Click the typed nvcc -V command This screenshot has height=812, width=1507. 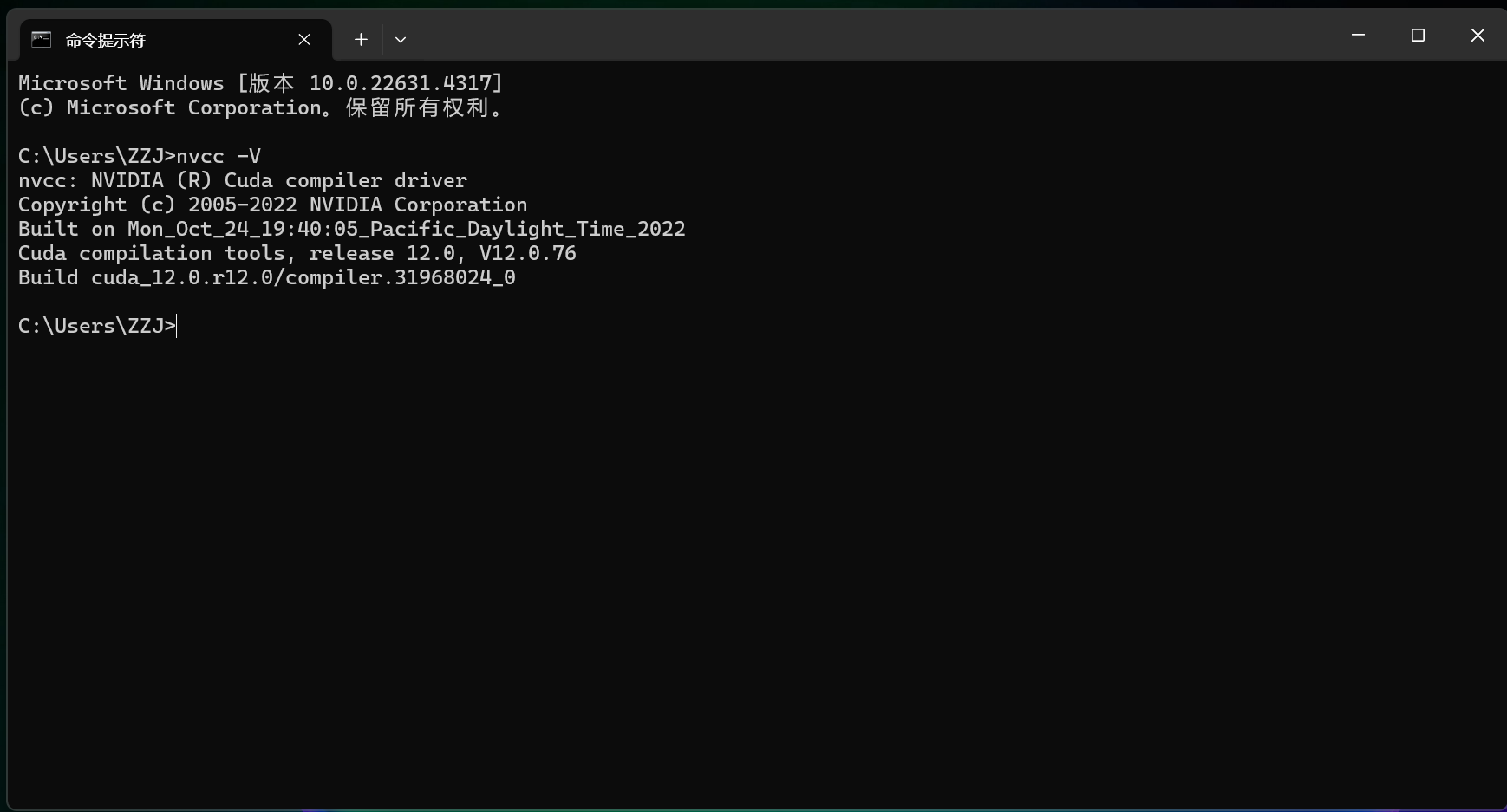tap(219, 156)
